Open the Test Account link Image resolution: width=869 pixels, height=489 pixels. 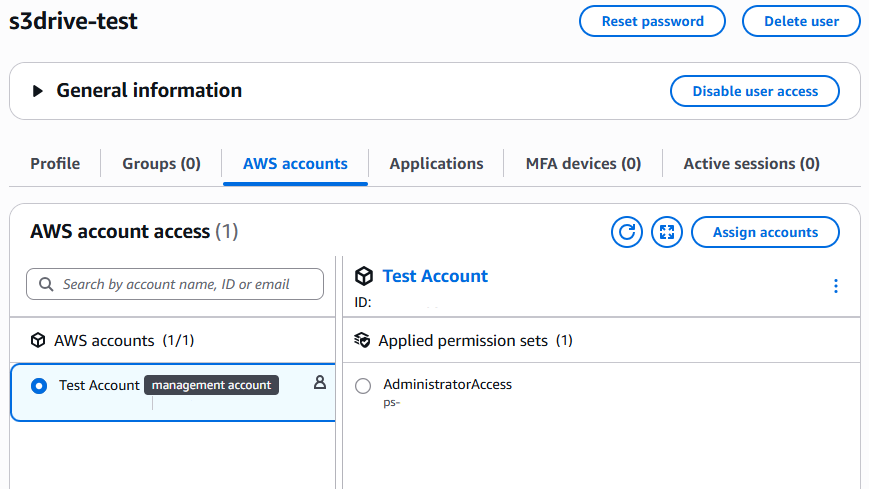(435, 276)
